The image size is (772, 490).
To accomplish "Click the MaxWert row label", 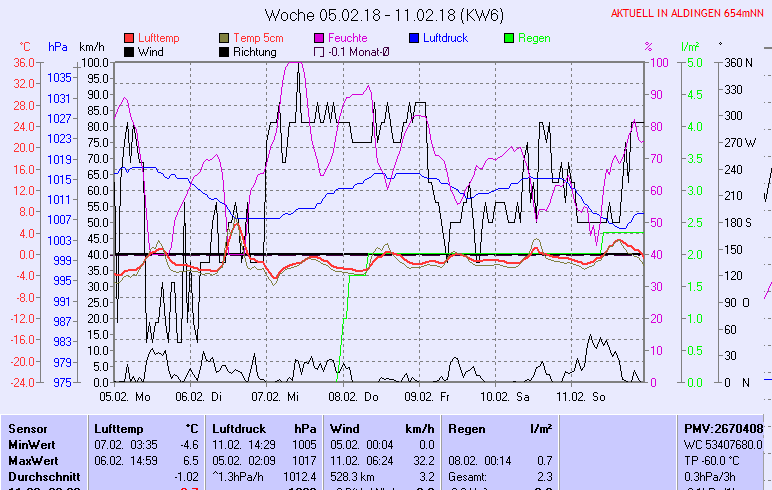I will pos(34,460).
